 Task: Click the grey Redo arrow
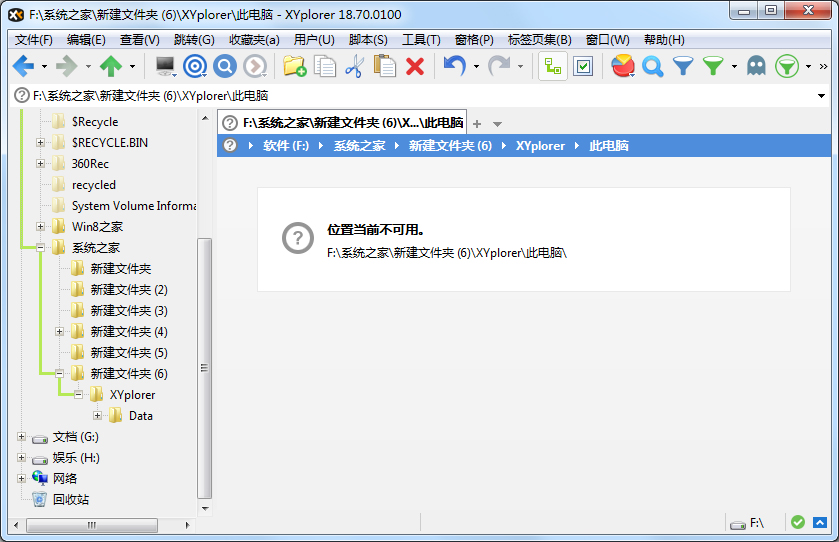coord(499,66)
